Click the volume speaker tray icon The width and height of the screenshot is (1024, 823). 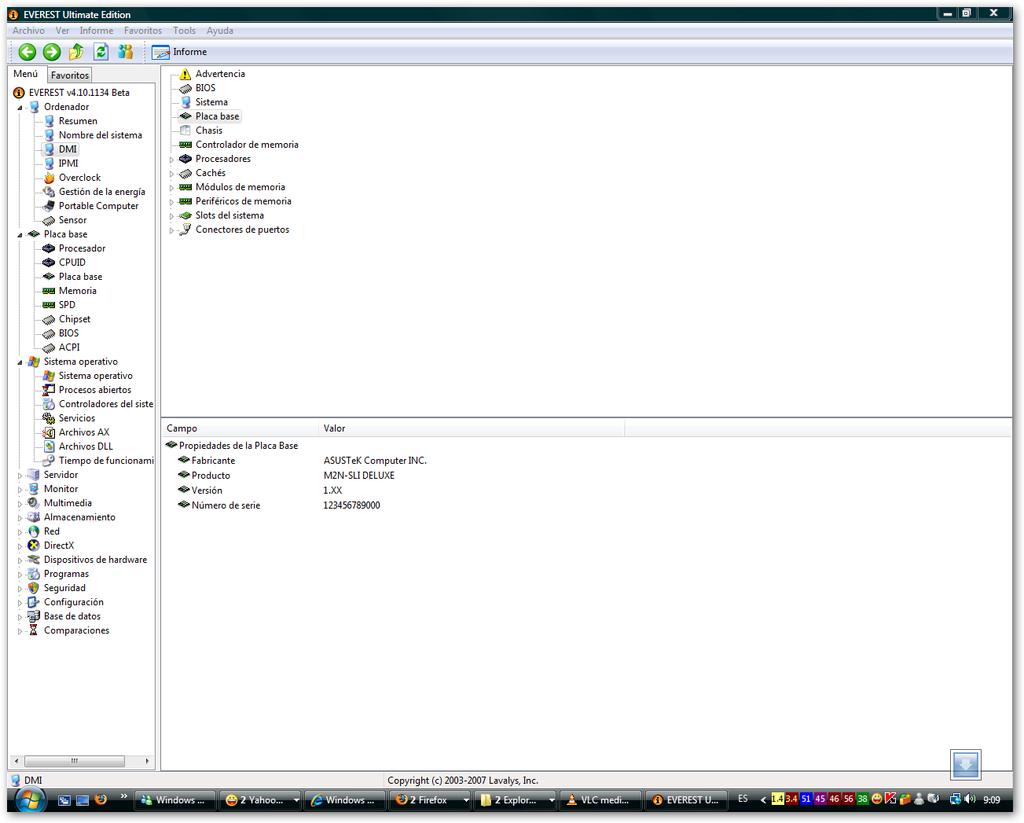pyautogui.click(x=969, y=799)
